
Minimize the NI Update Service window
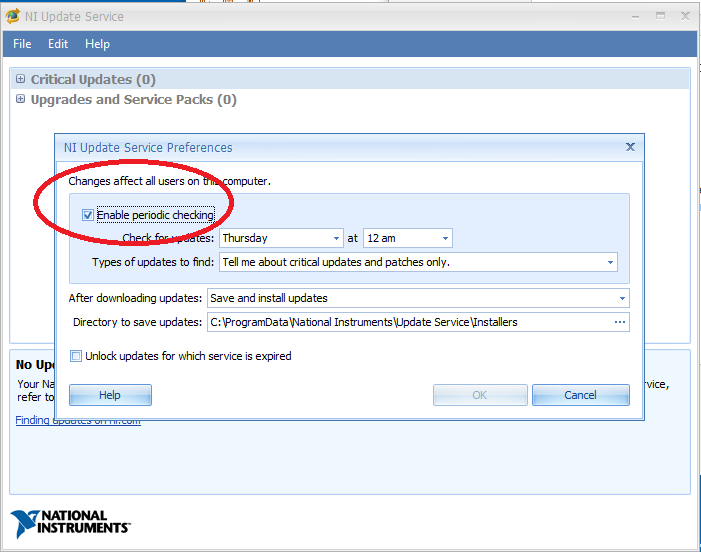click(635, 17)
